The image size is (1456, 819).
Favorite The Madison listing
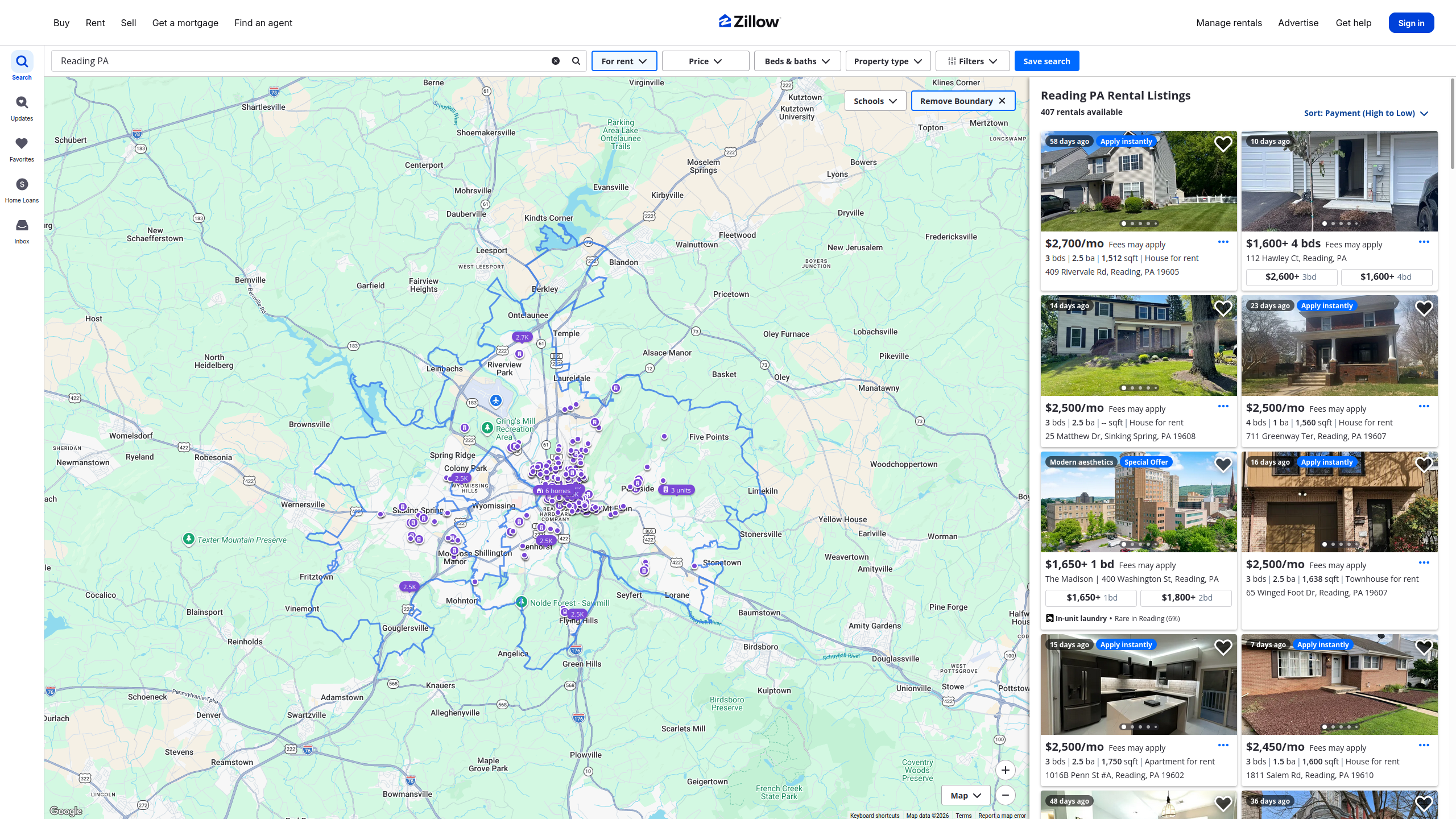point(1223,465)
